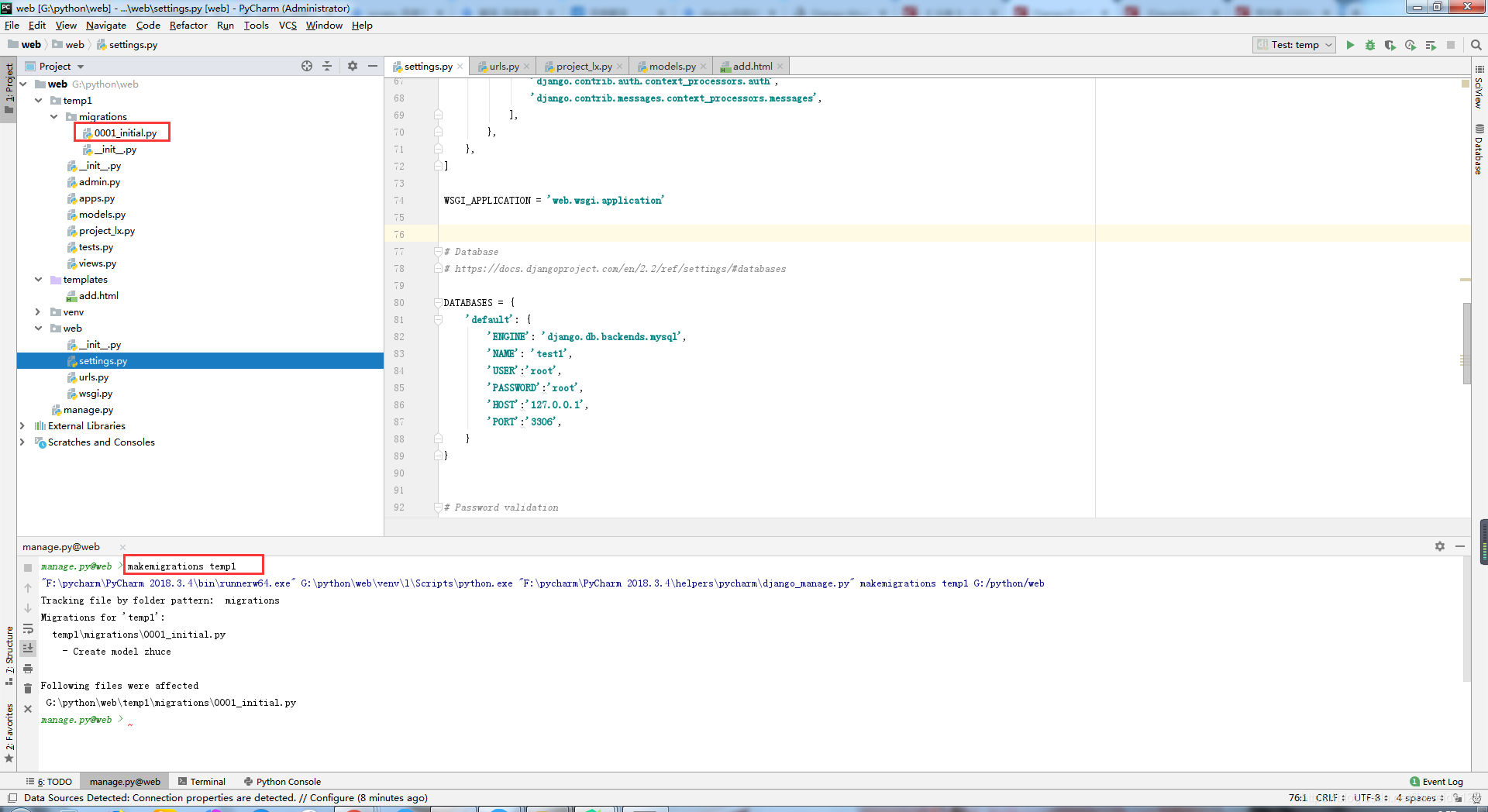1488x812 pixels.
Task: Open Project panel gear settings
Action: tap(353, 66)
